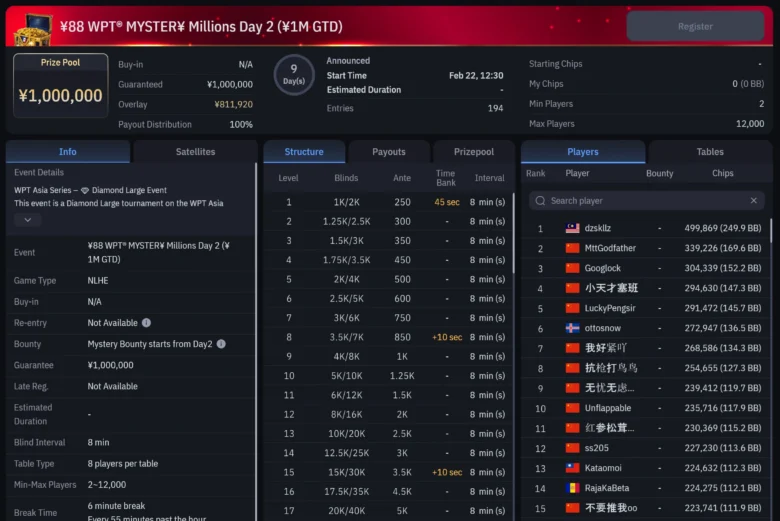Image resolution: width=780 pixels, height=521 pixels.
Task: Click the diamond icon before Diamond Large Event
Action: tap(85, 190)
